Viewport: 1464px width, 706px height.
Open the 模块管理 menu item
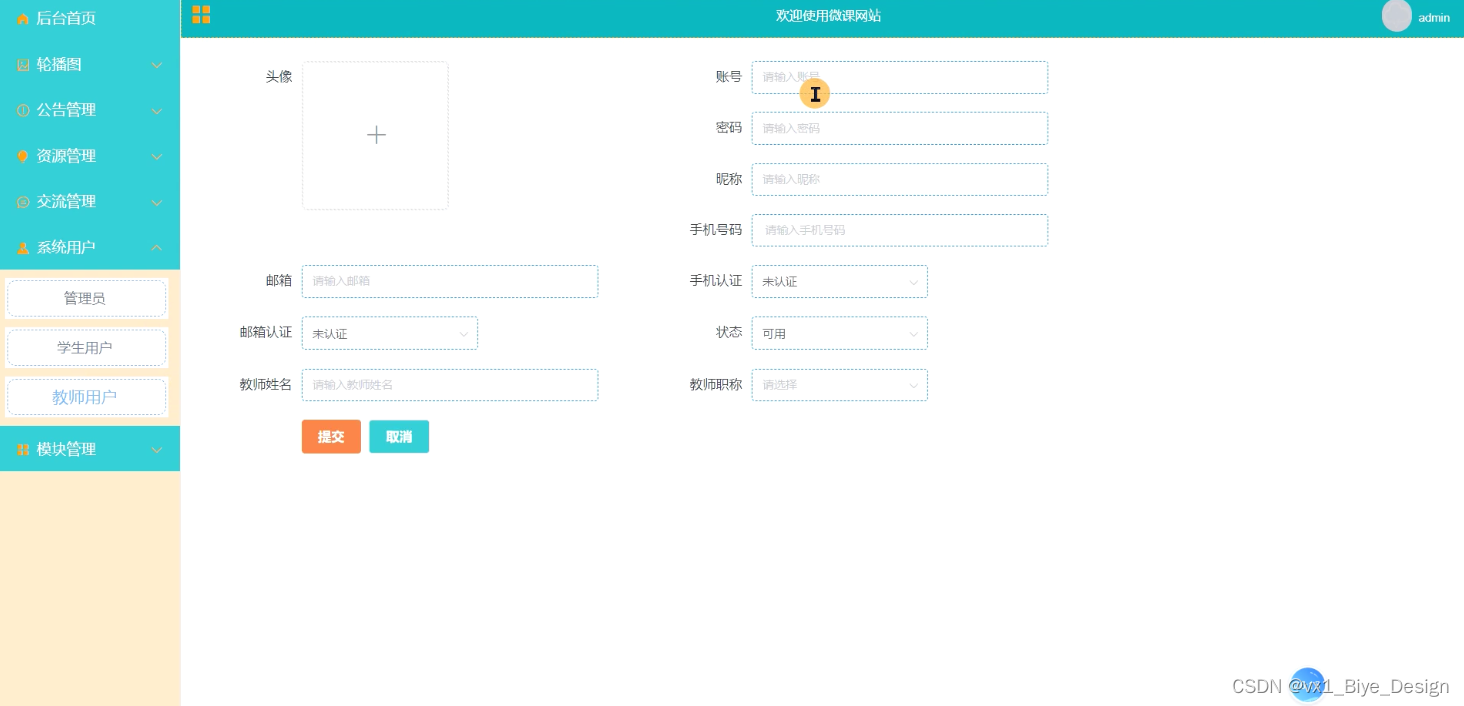coord(90,449)
